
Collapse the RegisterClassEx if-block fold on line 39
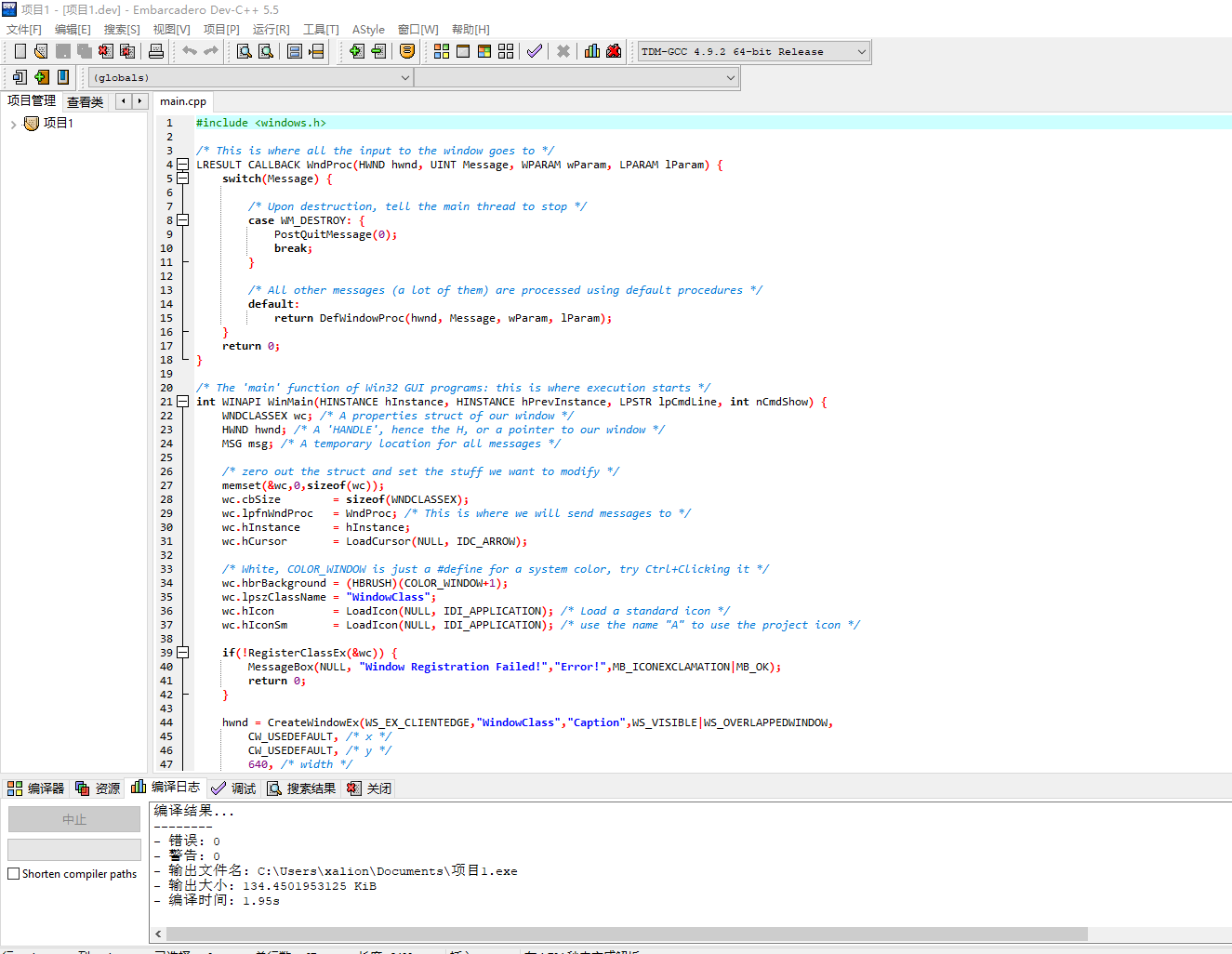pyautogui.click(x=183, y=653)
